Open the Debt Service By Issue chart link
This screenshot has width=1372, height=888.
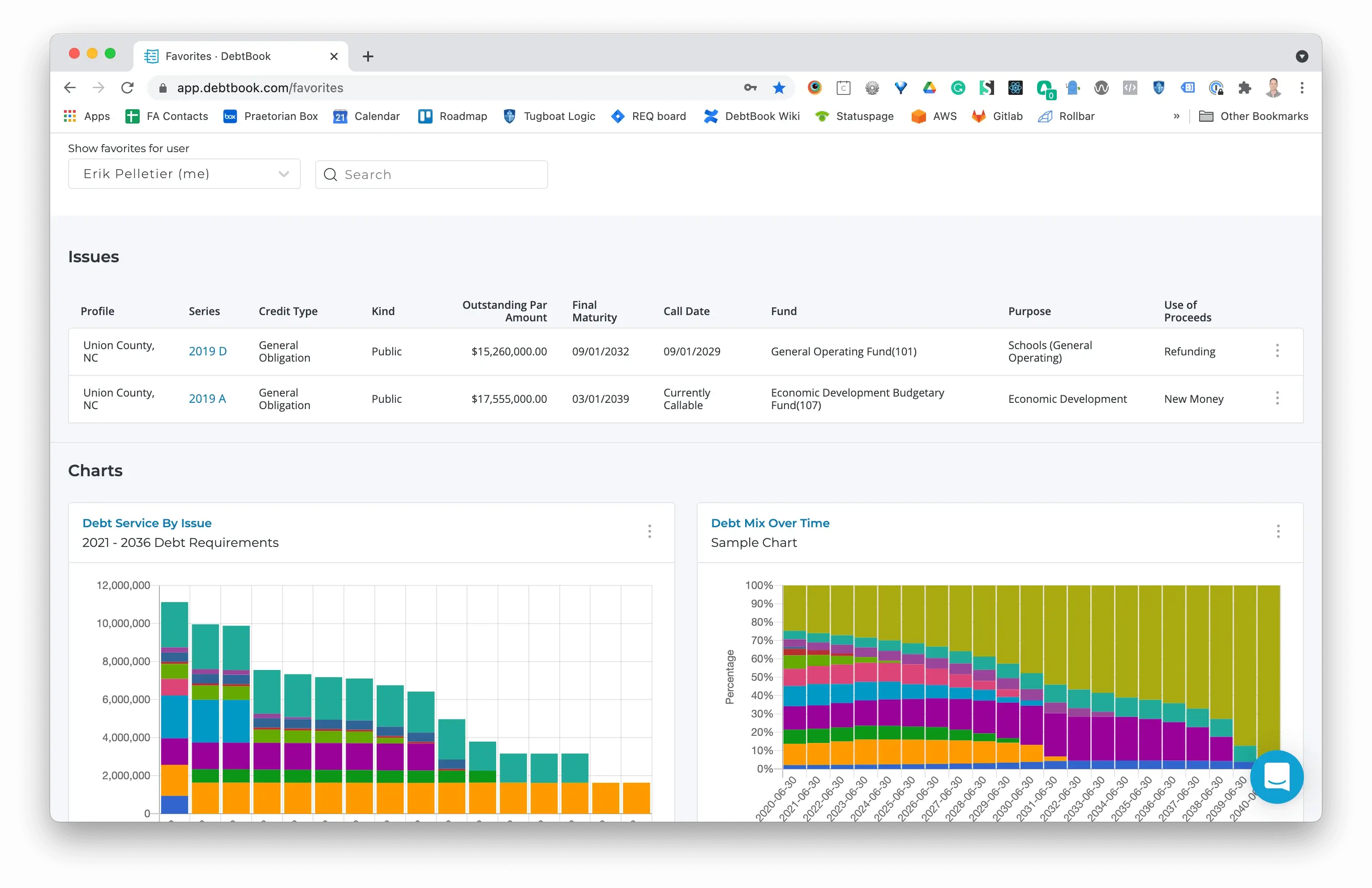(x=146, y=523)
